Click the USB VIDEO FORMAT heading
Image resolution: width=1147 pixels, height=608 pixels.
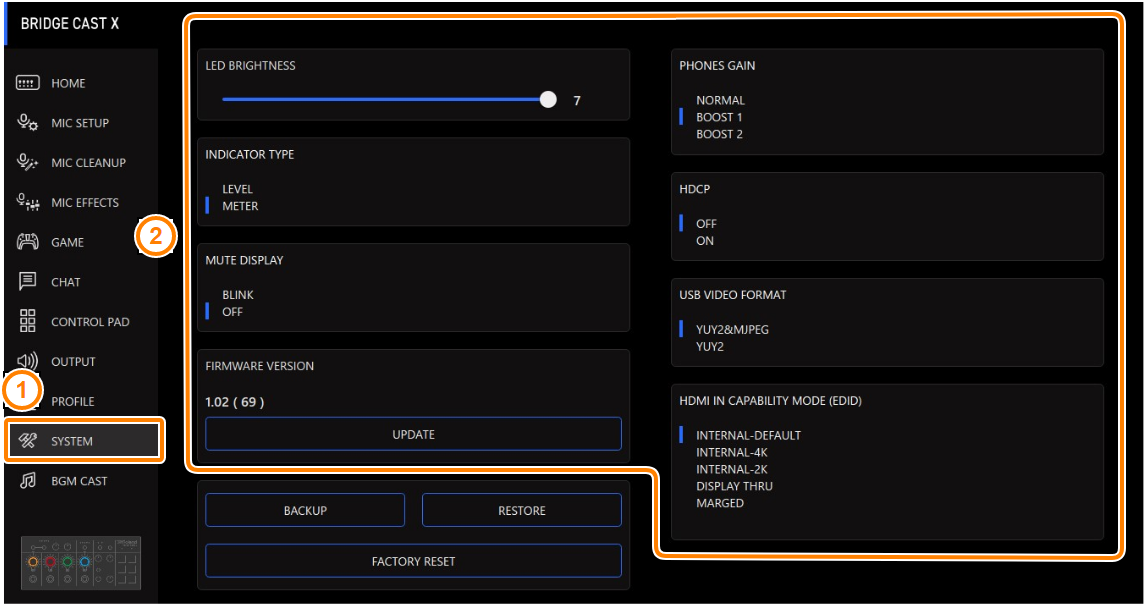(732, 295)
